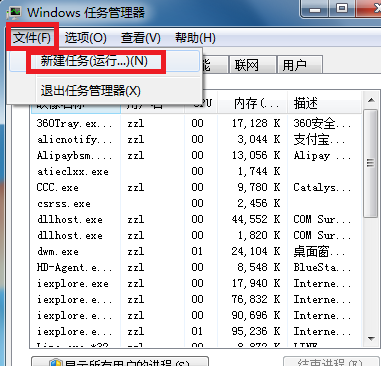Select iexplore.e... using 76,832 K

click(x=196, y=299)
